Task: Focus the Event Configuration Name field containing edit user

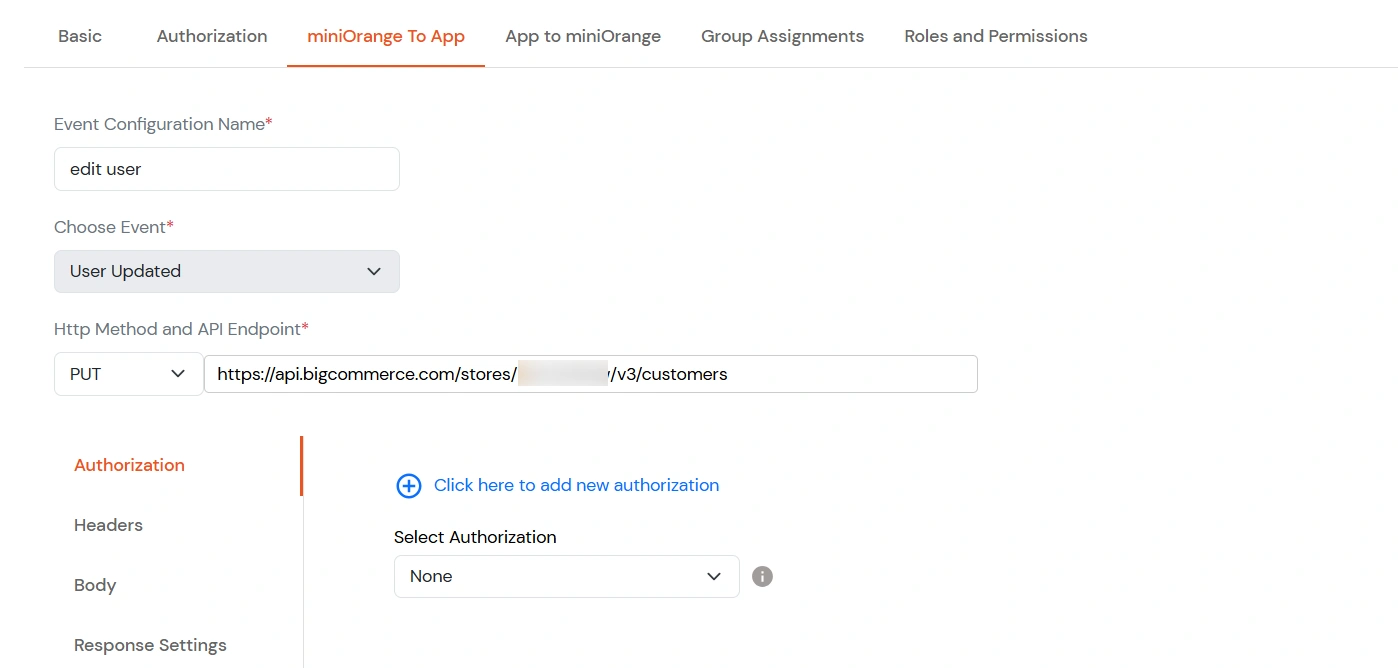Action: [x=227, y=169]
